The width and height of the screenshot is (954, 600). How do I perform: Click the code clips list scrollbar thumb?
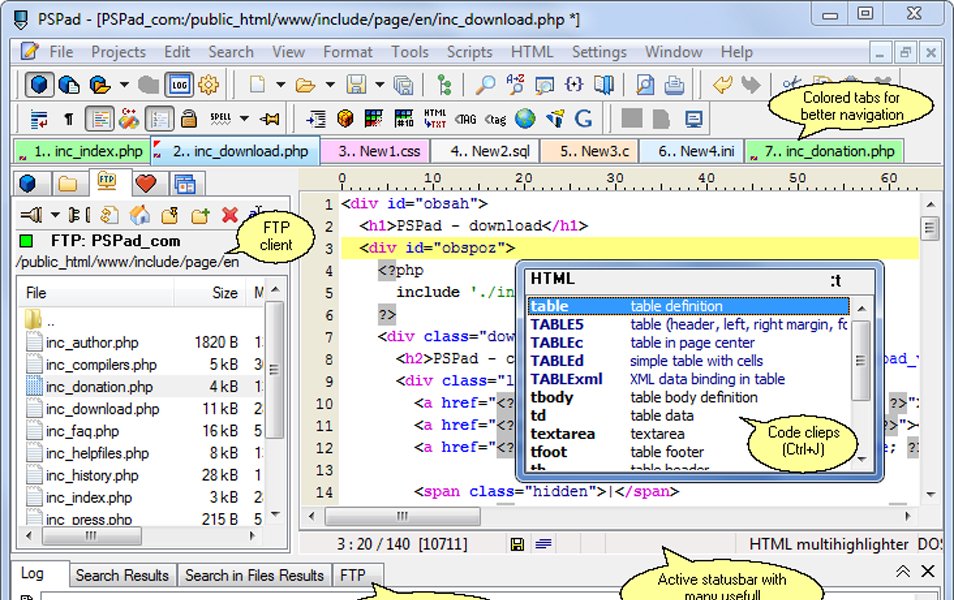pos(860,361)
